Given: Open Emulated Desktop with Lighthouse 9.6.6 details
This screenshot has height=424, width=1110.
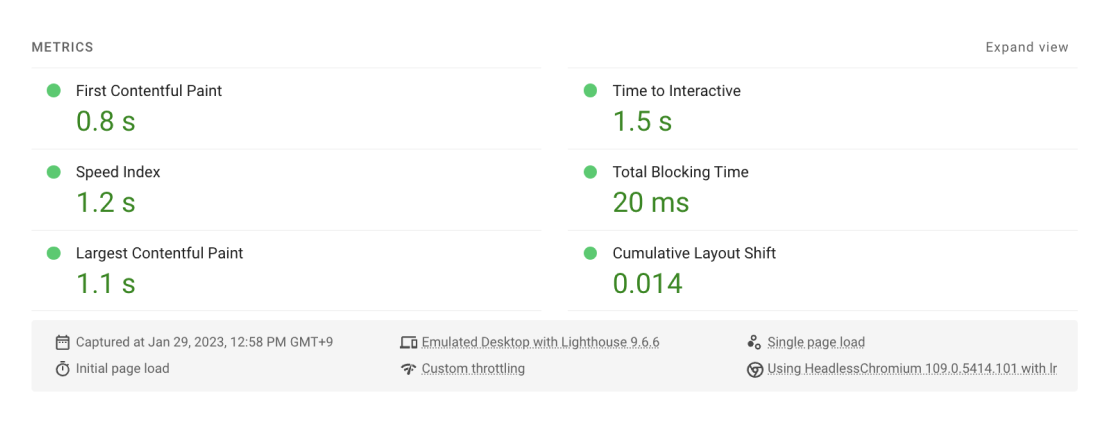Looking at the screenshot, I should point(540,343).
